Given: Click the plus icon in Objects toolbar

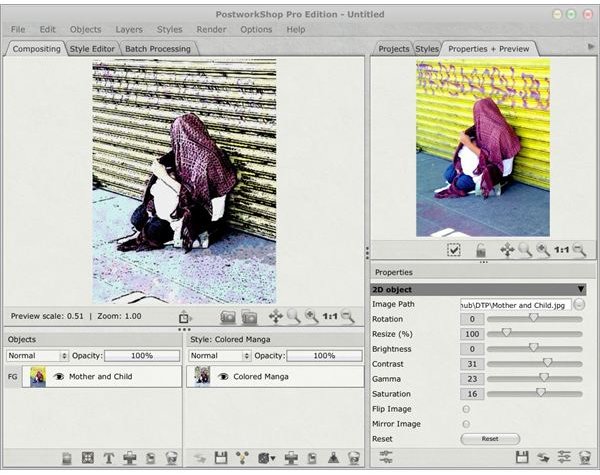Looking at the screenshot, I should coord(130,458).
